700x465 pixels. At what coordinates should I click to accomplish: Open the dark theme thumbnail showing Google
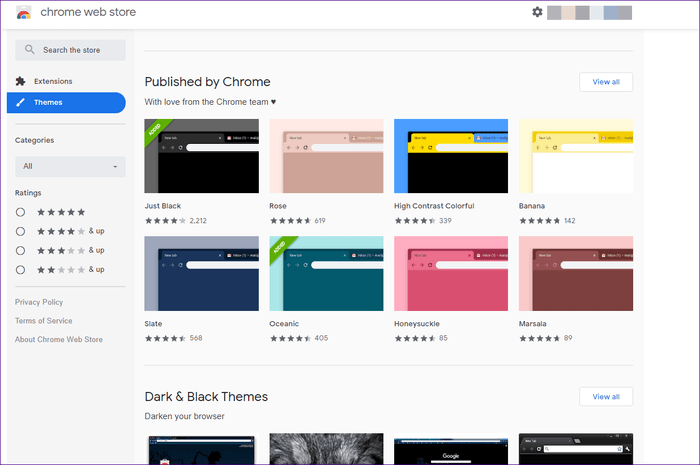pyautogui.click(x=451, y=450)
